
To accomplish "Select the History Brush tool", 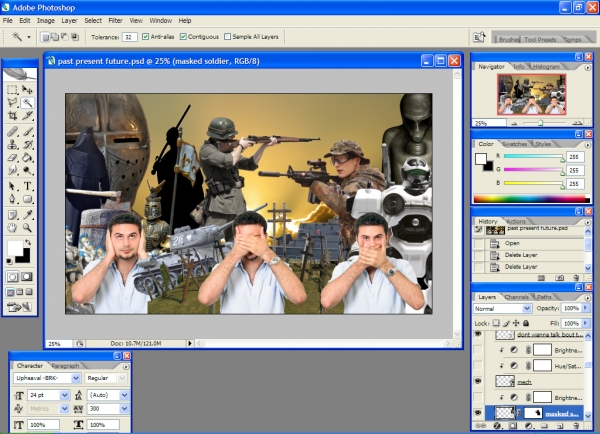I will tap(27, 145).
